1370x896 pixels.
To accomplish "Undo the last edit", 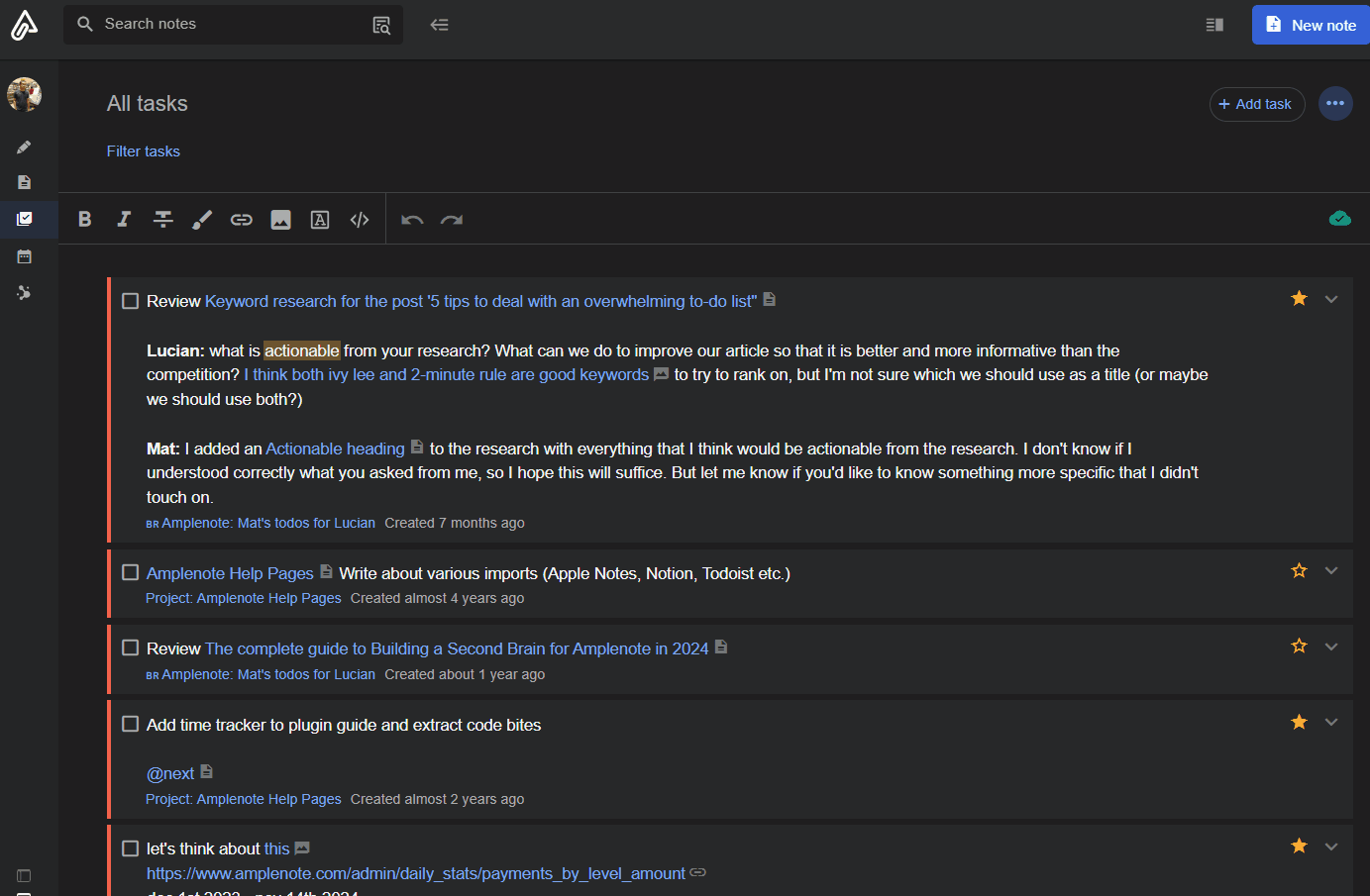I will point(412,220).
